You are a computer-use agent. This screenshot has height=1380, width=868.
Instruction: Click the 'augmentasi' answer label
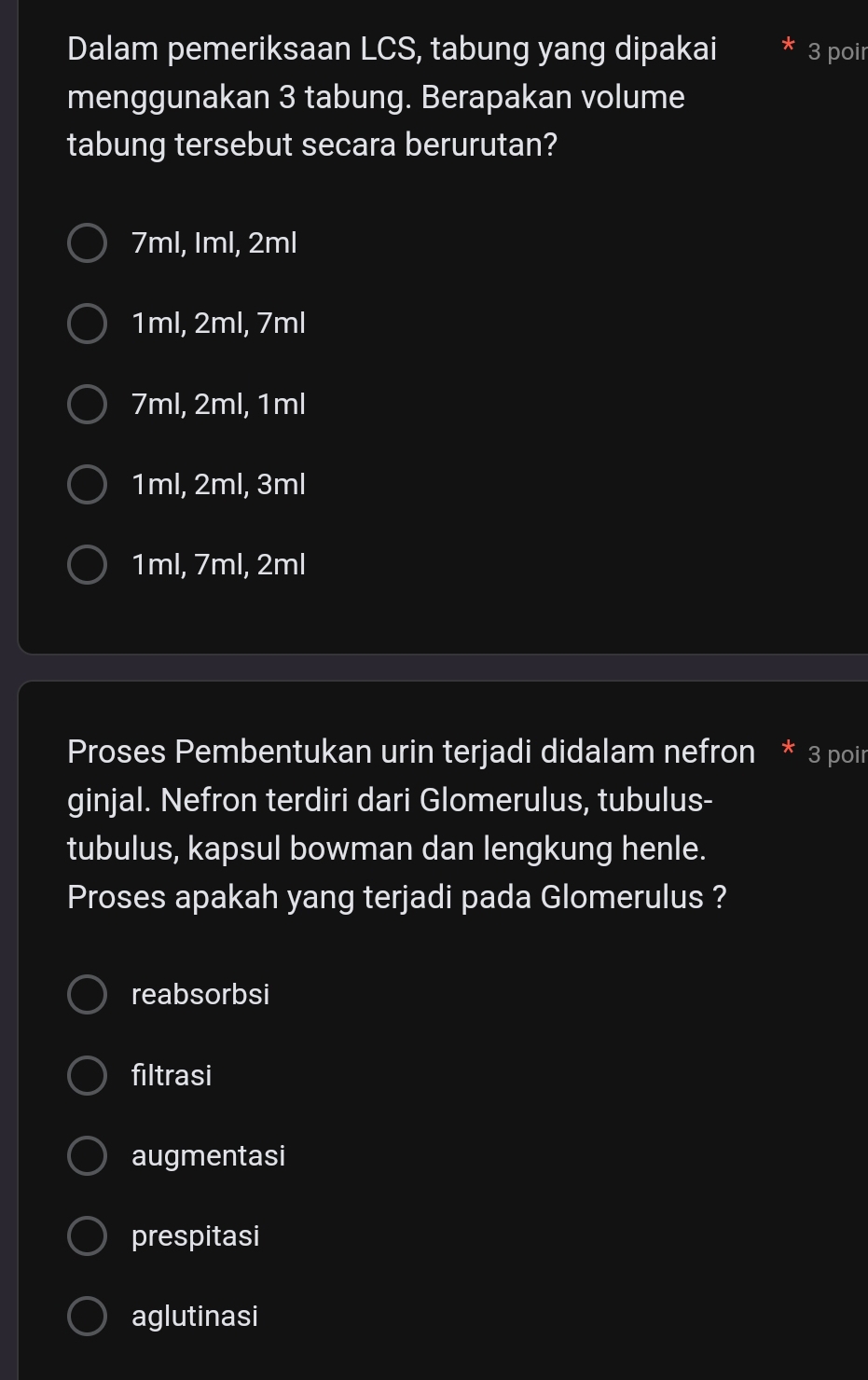tap(209, 1156)
